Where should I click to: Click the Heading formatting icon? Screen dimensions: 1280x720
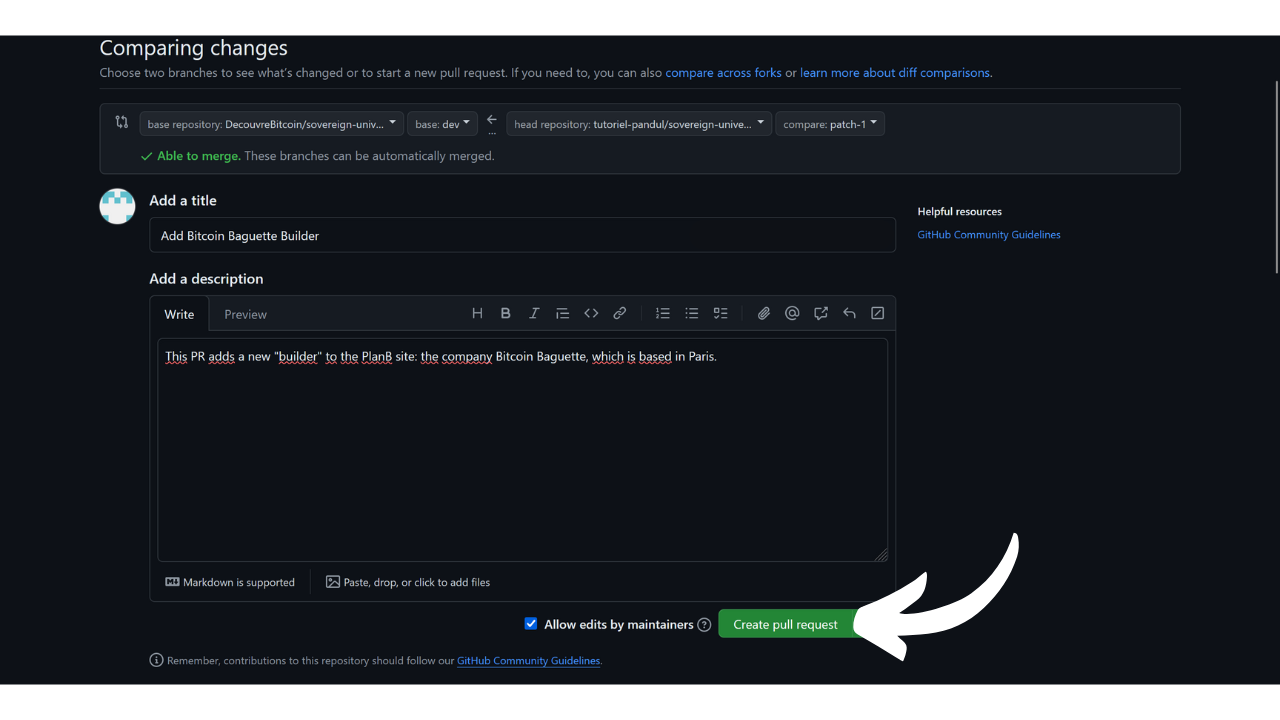coord(477,313)
